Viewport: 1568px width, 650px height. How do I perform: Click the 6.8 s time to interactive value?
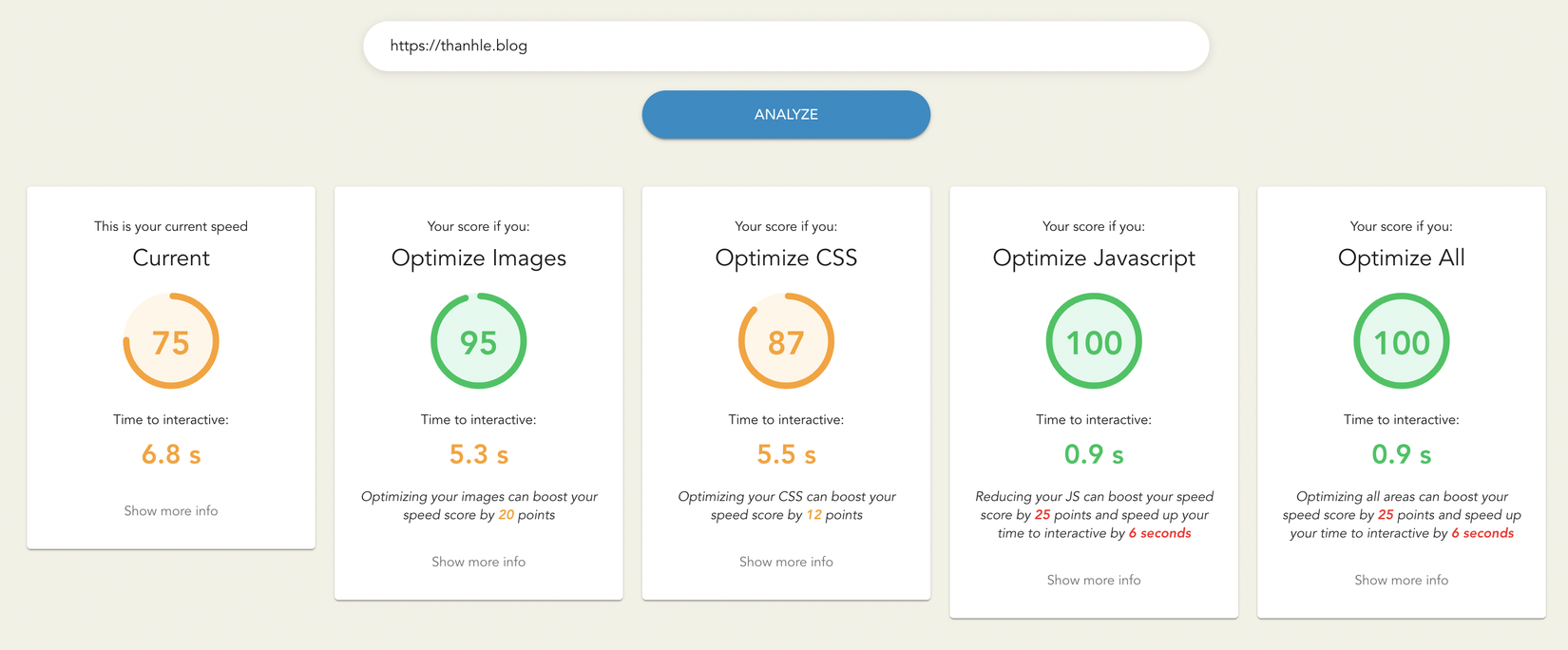(x=171, y=455)
